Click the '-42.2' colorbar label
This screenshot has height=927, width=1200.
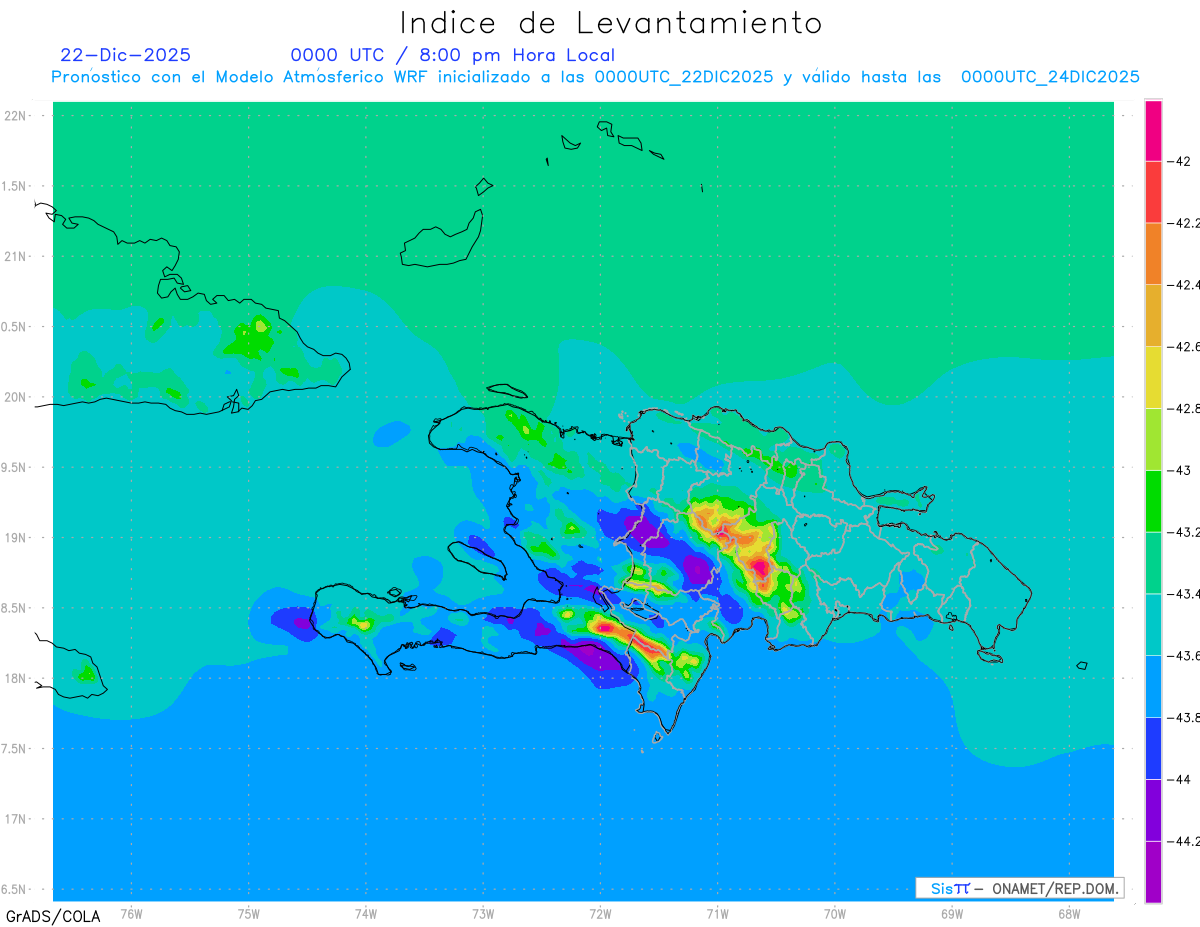pos(1184,223)
